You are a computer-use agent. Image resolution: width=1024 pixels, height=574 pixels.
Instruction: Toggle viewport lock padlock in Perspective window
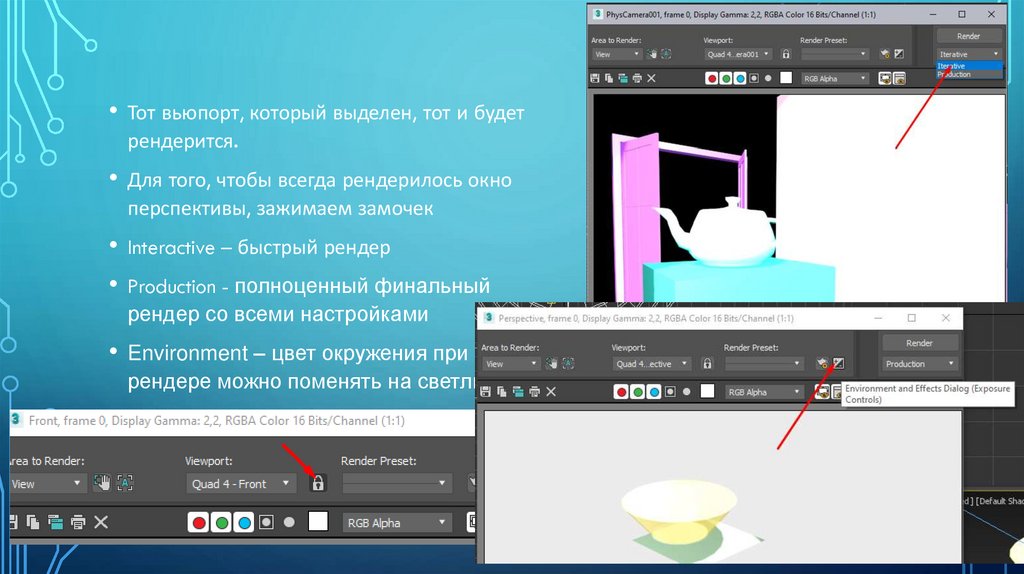tap(707, 363)
